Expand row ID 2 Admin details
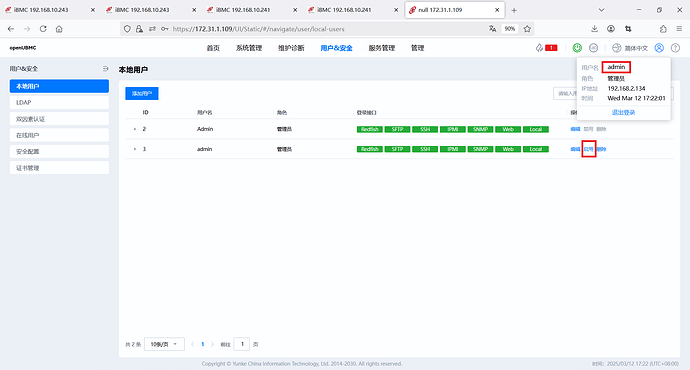Image resolution: width=690 pixels, height=370 pixels. (x=135, y=129)
